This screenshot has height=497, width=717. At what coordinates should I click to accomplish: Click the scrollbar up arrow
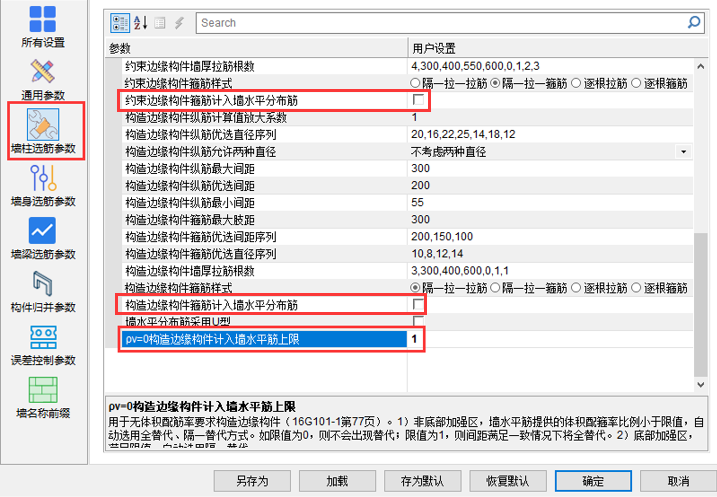click(x=701, y=66)
